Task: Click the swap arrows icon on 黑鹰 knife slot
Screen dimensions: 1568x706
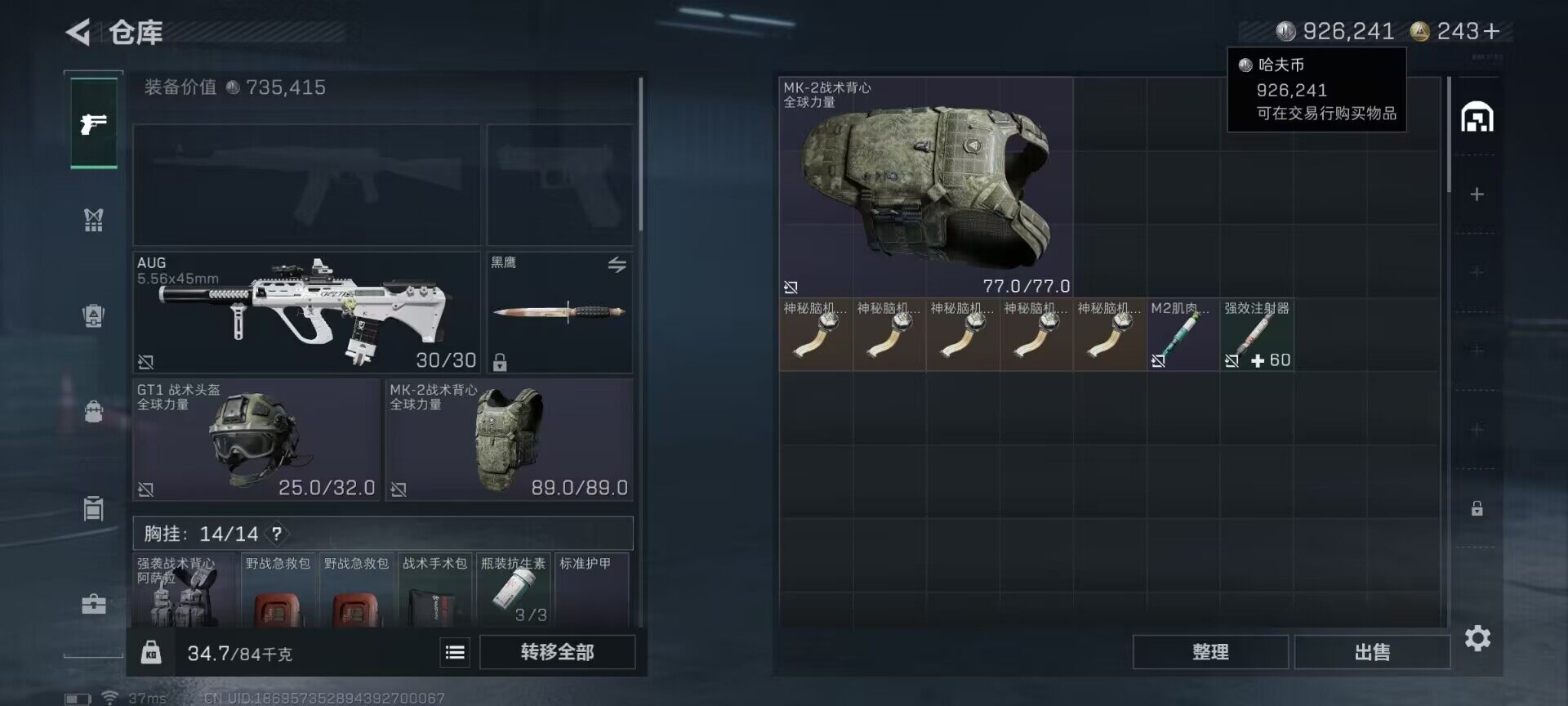Action: [x=617, y=265]
